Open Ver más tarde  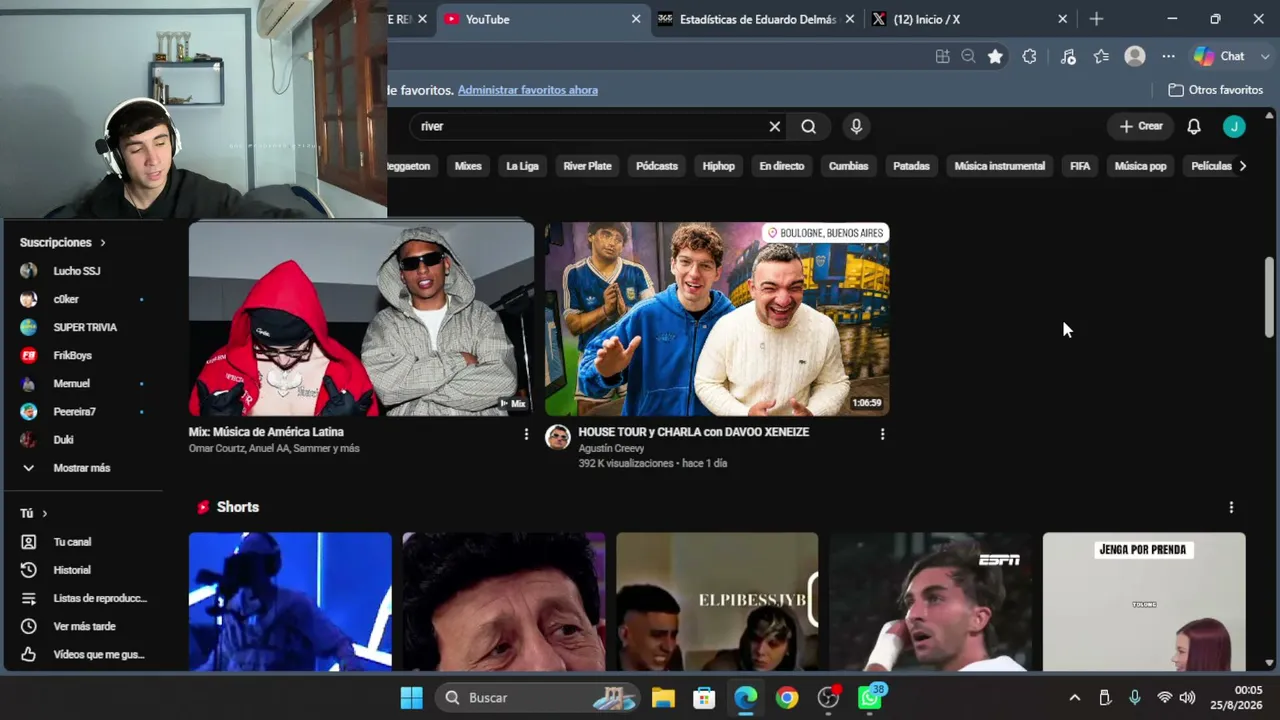(84, 626)
